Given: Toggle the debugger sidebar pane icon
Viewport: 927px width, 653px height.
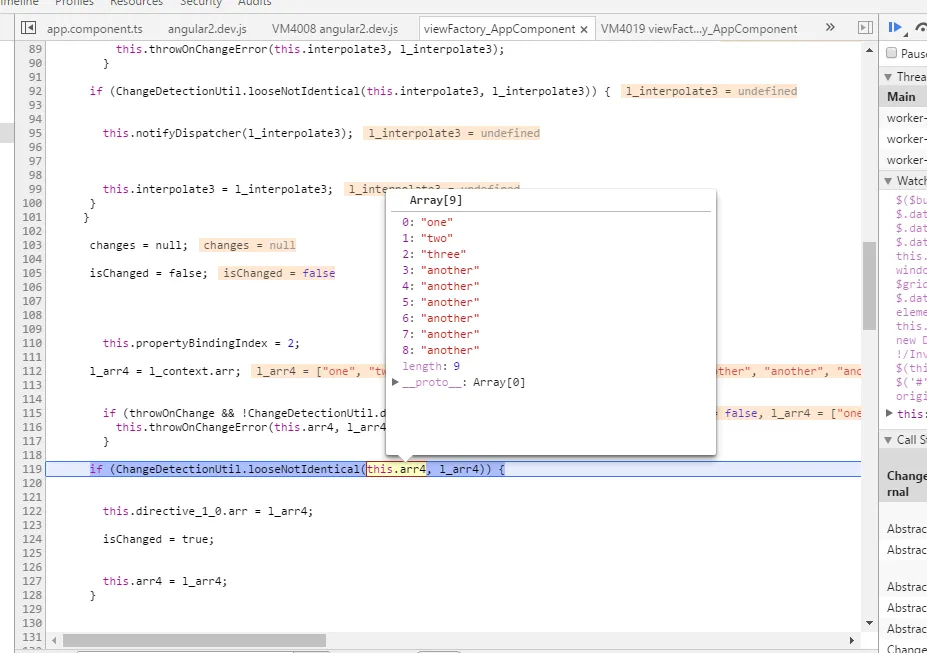Looking at the screenshot, I should (x=865, y=28).
